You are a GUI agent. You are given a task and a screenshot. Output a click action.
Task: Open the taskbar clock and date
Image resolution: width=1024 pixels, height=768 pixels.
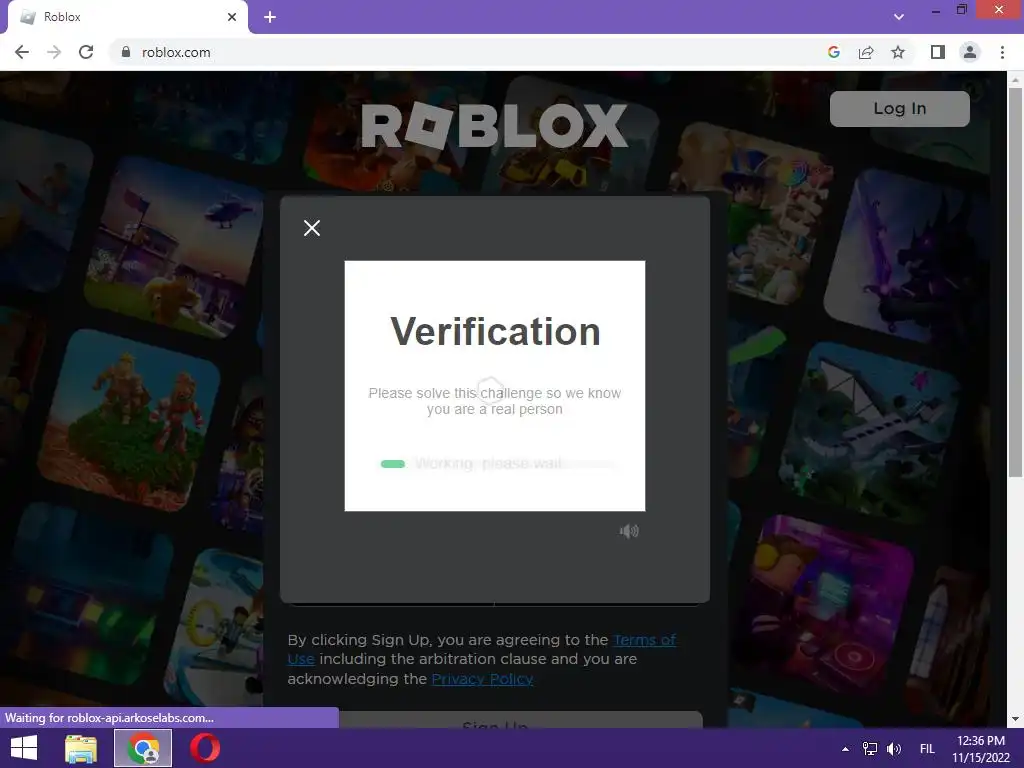[x=981, y=749]
